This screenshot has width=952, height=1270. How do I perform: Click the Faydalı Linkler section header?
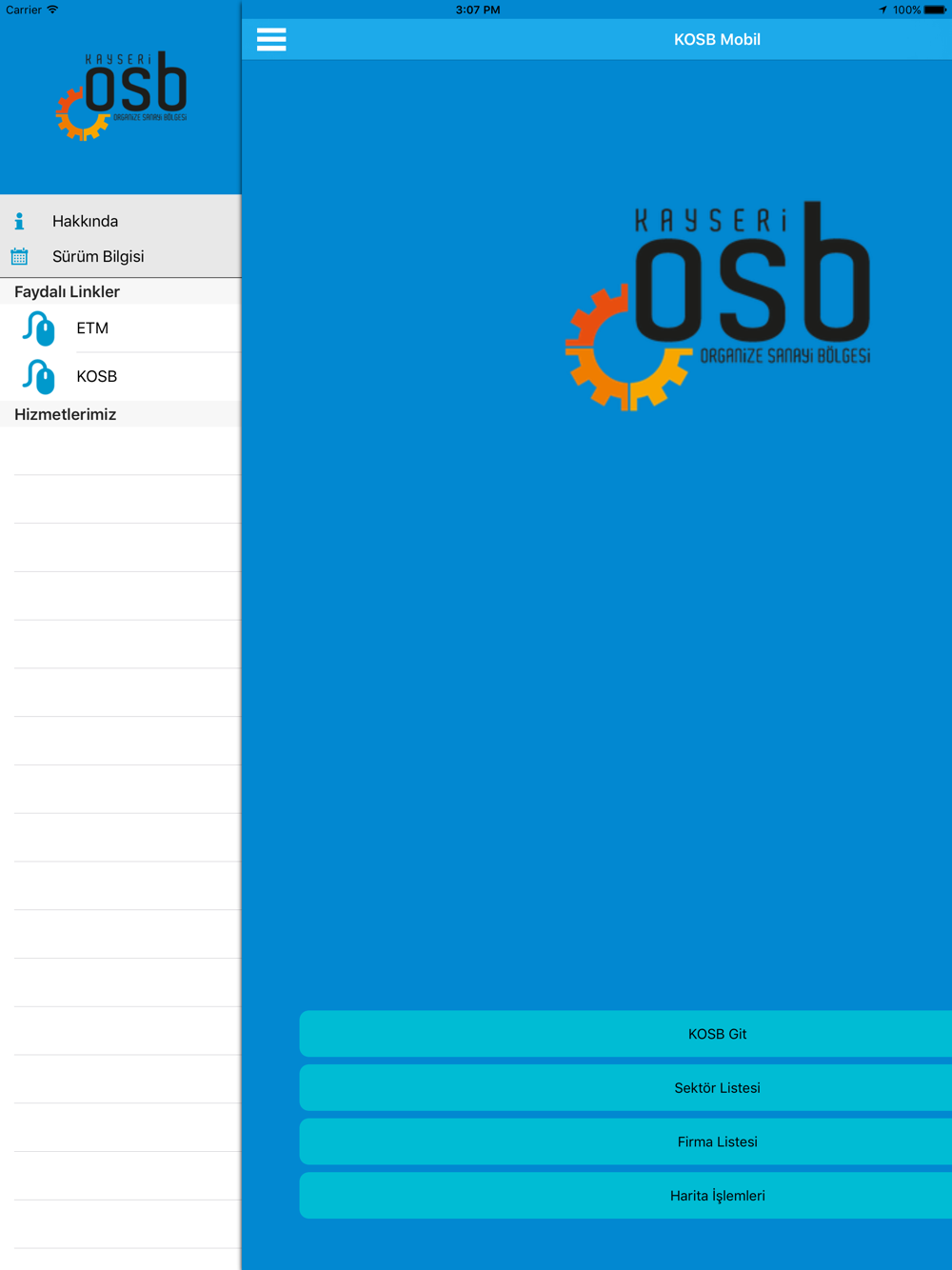pos(121,291)
